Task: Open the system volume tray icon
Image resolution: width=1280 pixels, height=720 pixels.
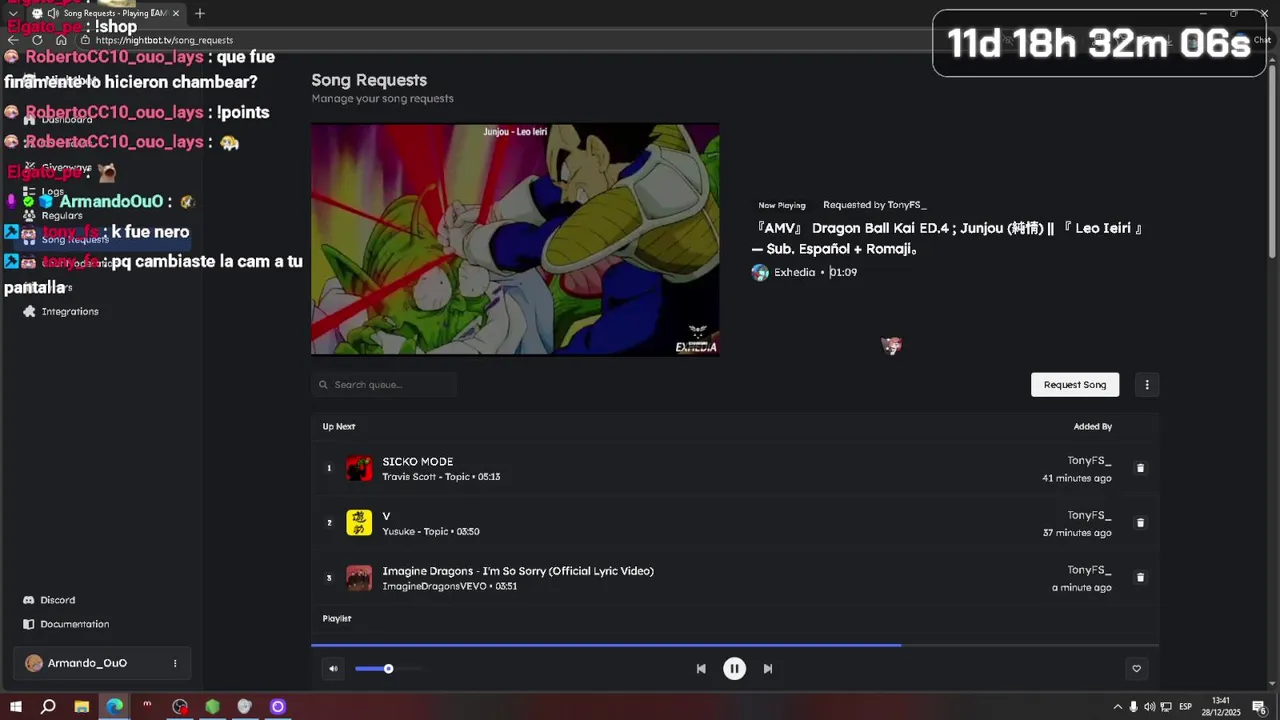Action: click(x=1149, y=707)
